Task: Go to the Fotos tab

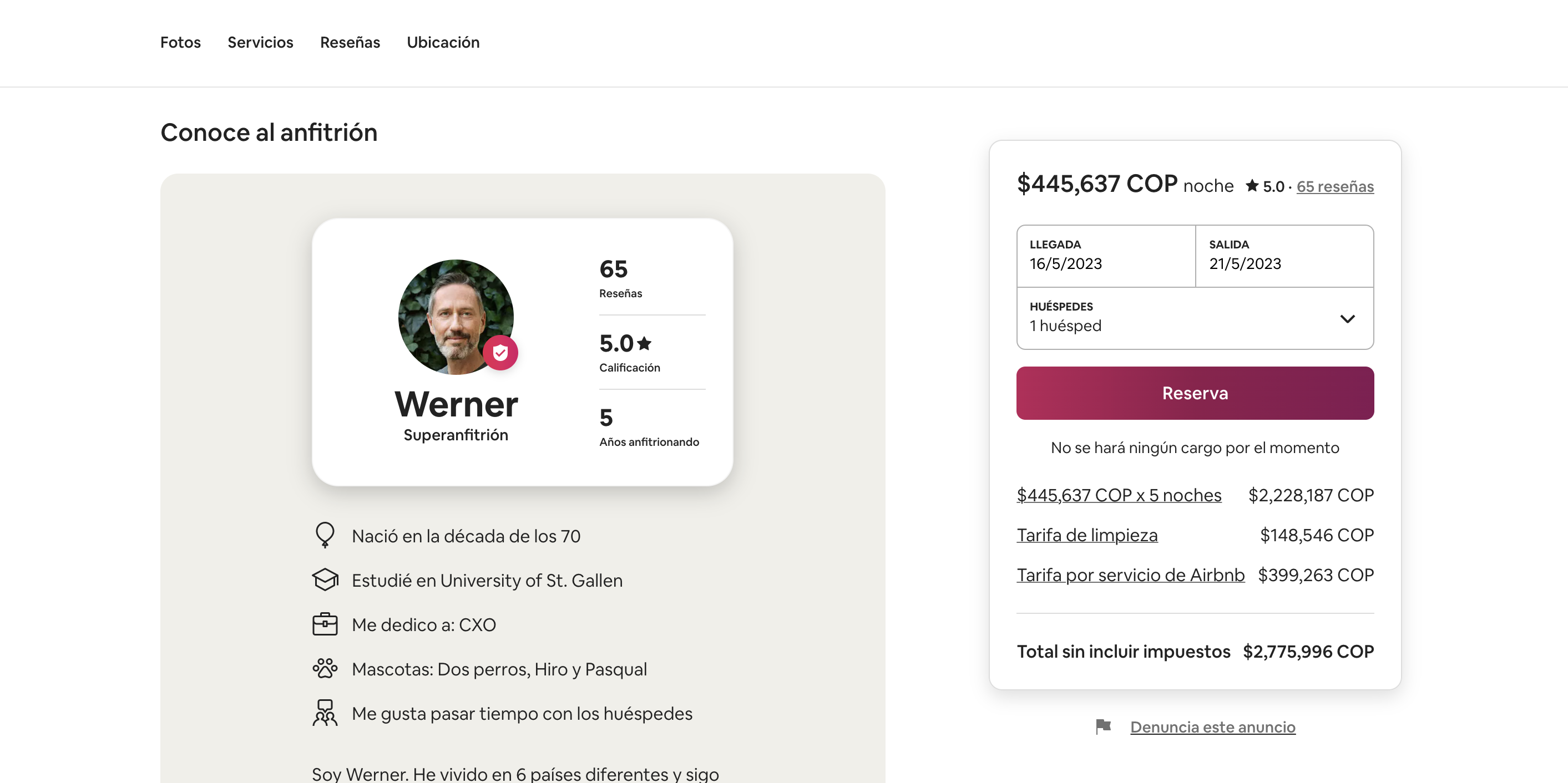Action: (x=180, y=43)
